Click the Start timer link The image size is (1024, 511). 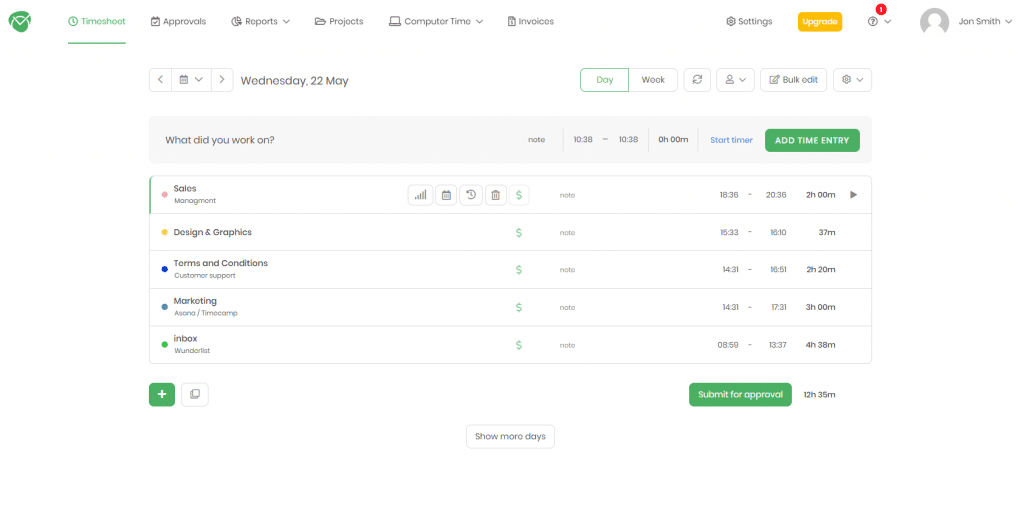pos(731,140)
